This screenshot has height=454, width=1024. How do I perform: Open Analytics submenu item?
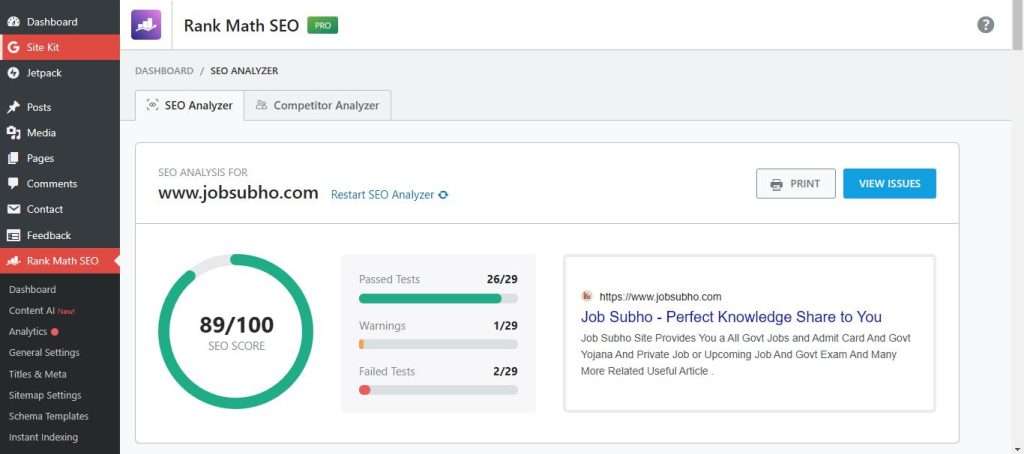pyautogui.click(x=28, y=332)
